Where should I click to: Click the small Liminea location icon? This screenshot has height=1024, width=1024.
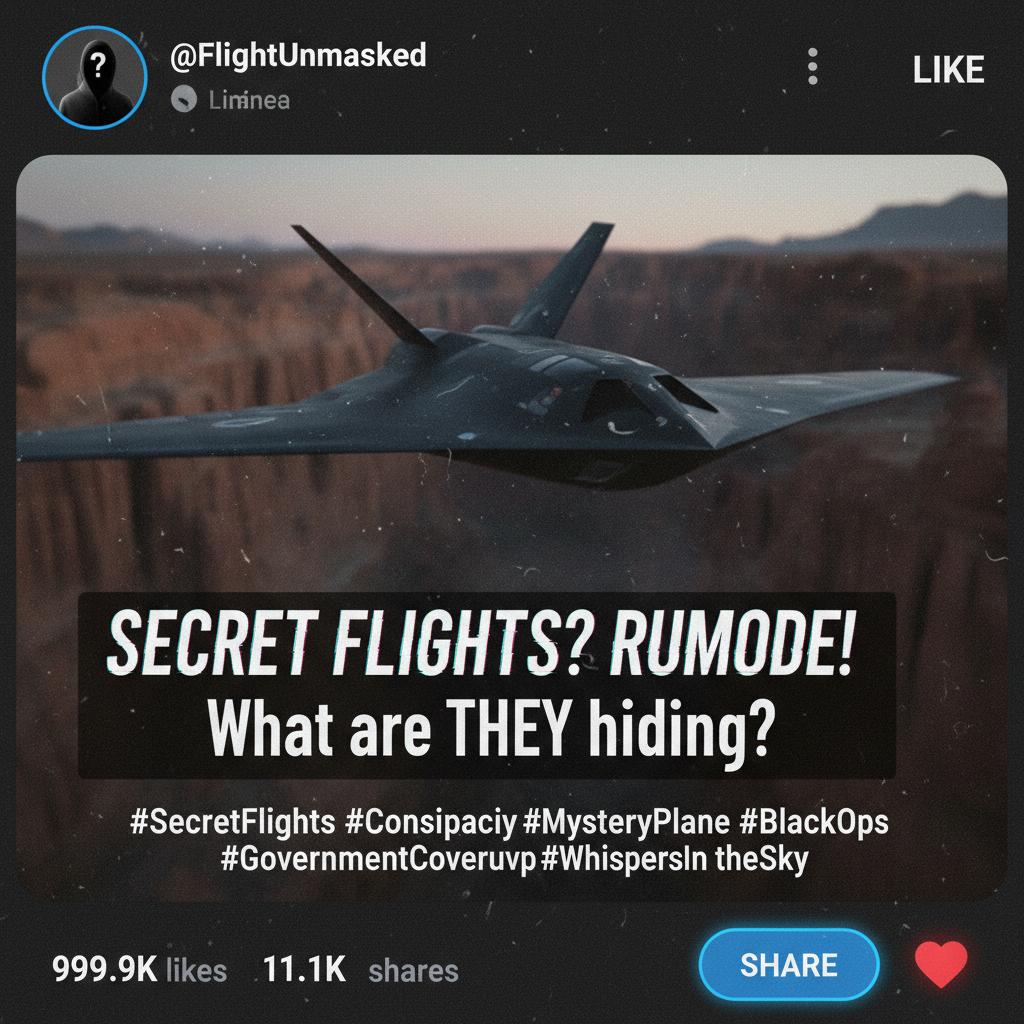click(184, 100)
